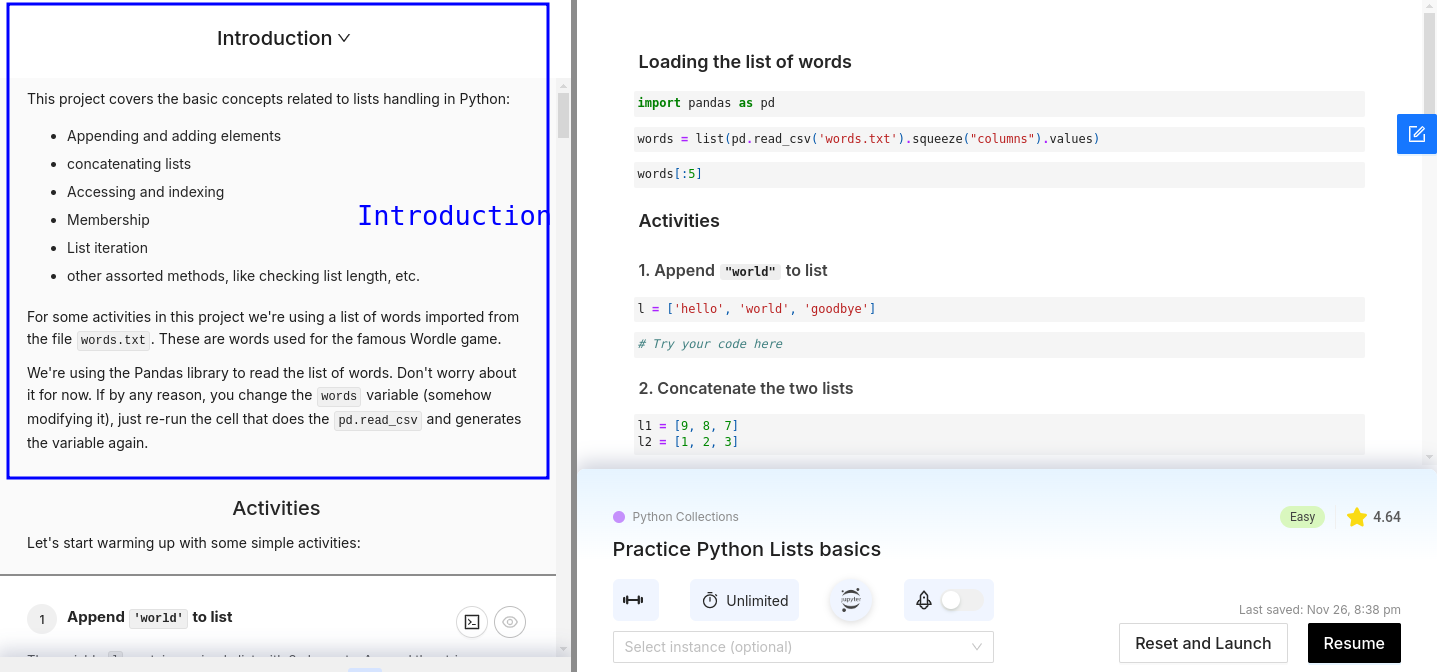Toggle the eye icon on Append 'world' activity
1437x672 pixels.
(510, 622)
